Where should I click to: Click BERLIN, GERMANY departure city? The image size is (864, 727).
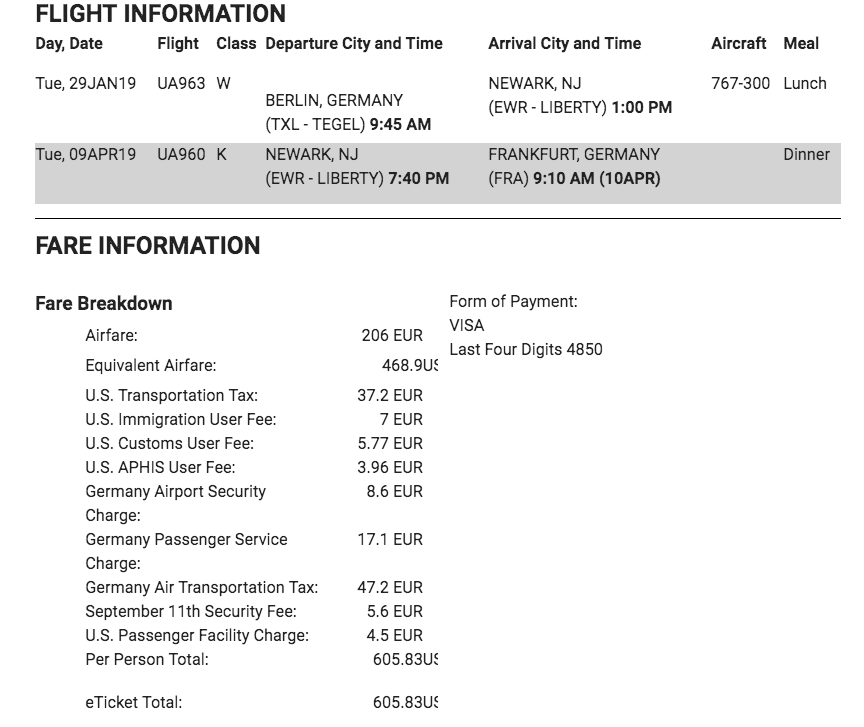334,101
